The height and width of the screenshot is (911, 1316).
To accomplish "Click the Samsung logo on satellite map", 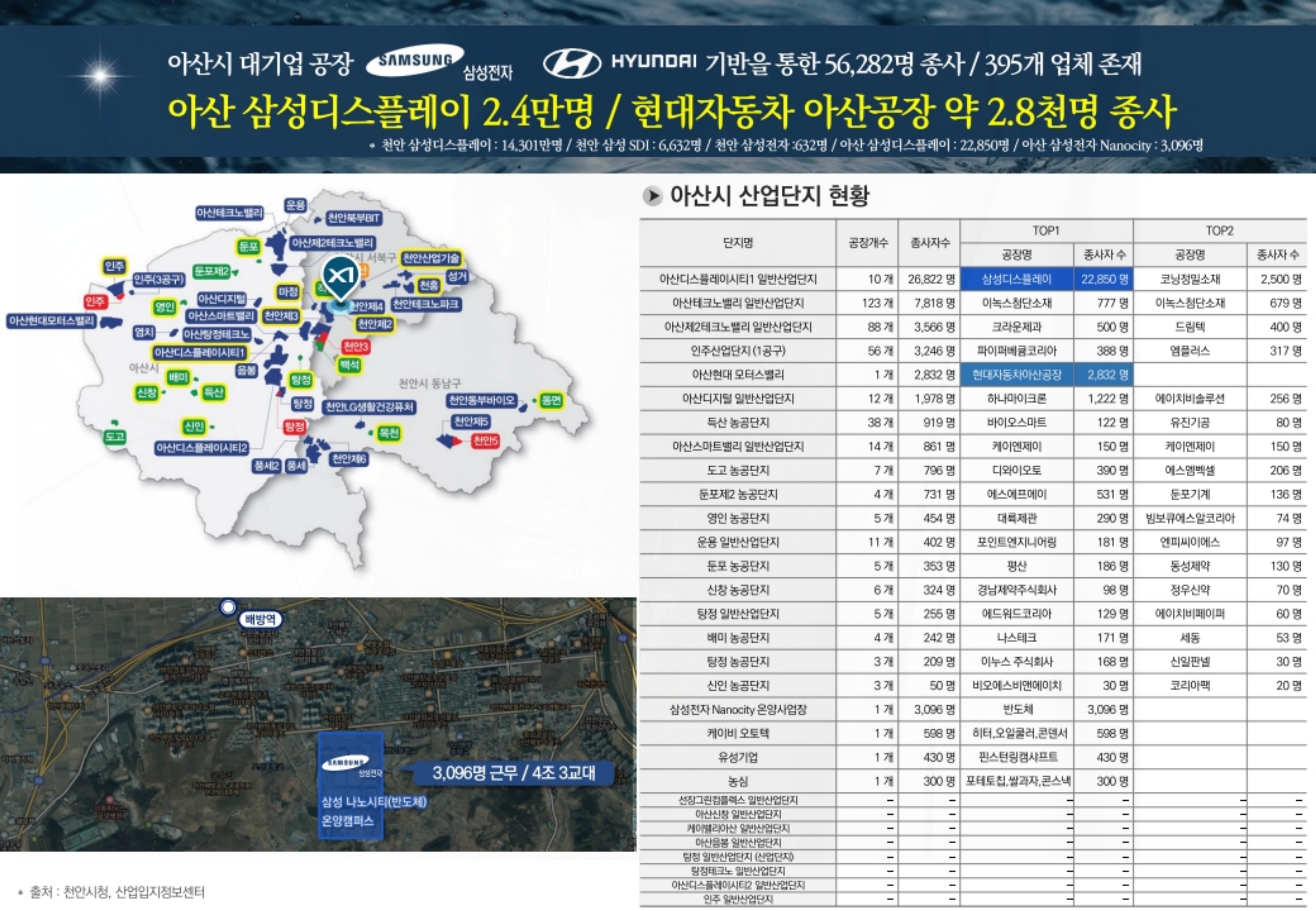I will 346,763.
